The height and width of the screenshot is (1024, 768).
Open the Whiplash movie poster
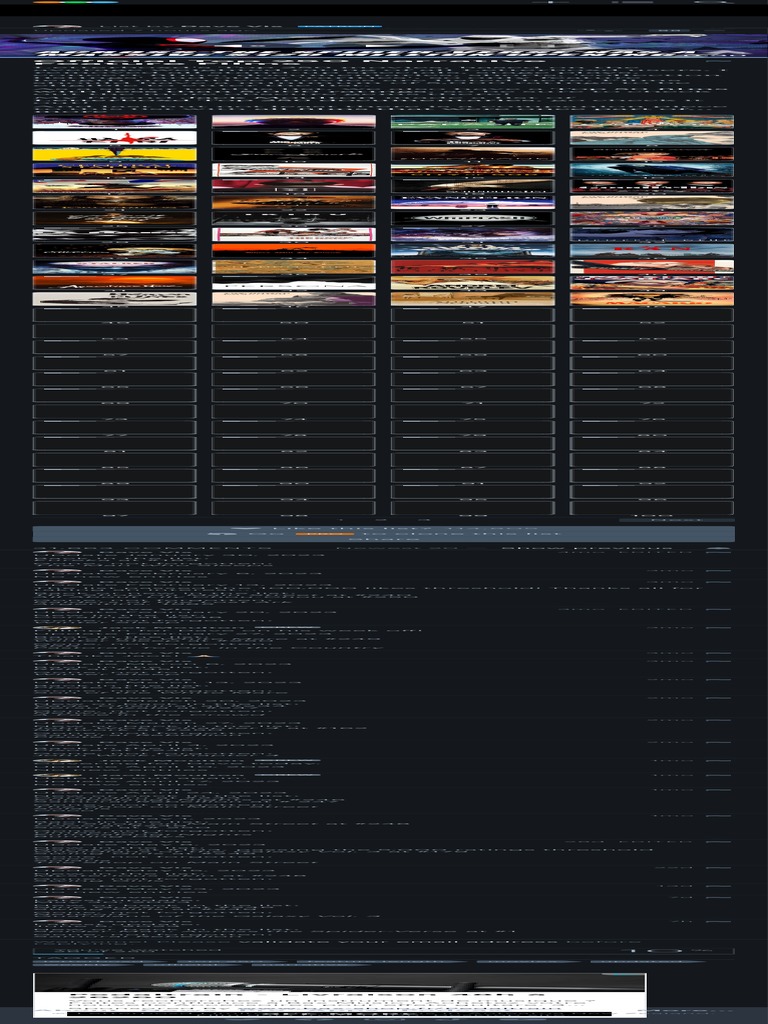click(472, 218)
